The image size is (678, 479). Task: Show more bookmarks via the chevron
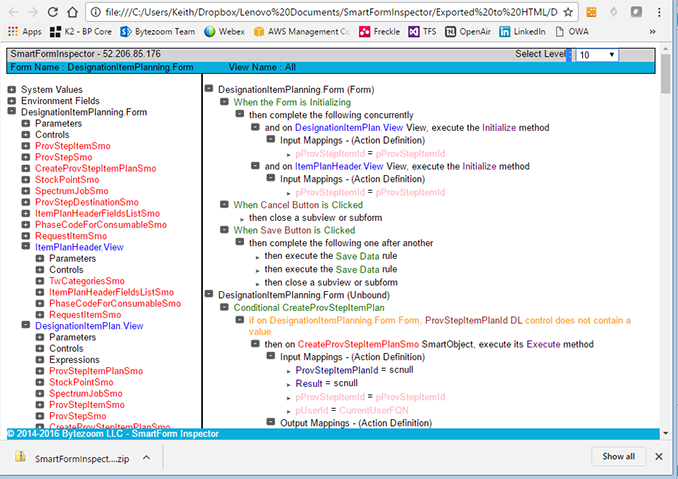click(652, 32)
